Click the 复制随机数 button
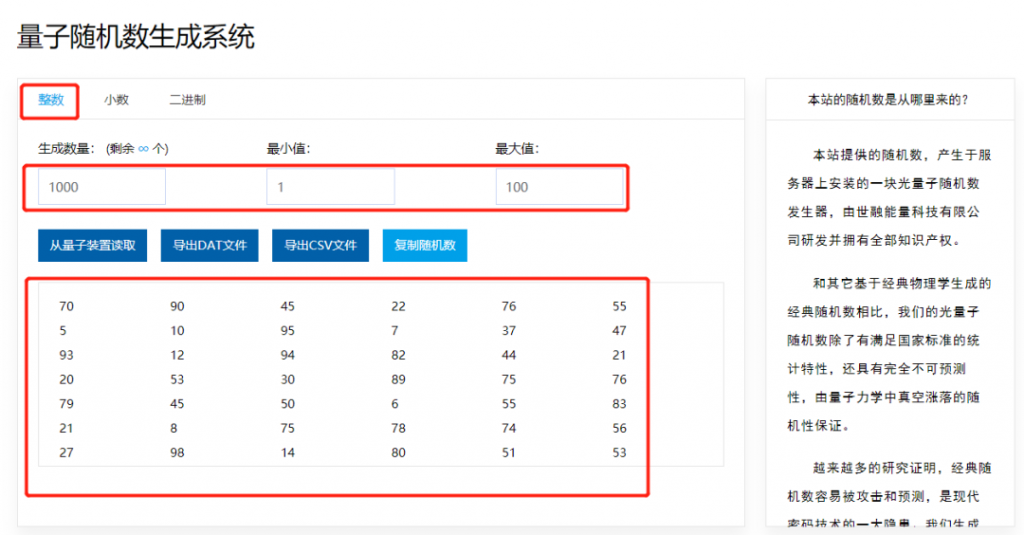The image size is (1024, 535). (x=425, y=246)
